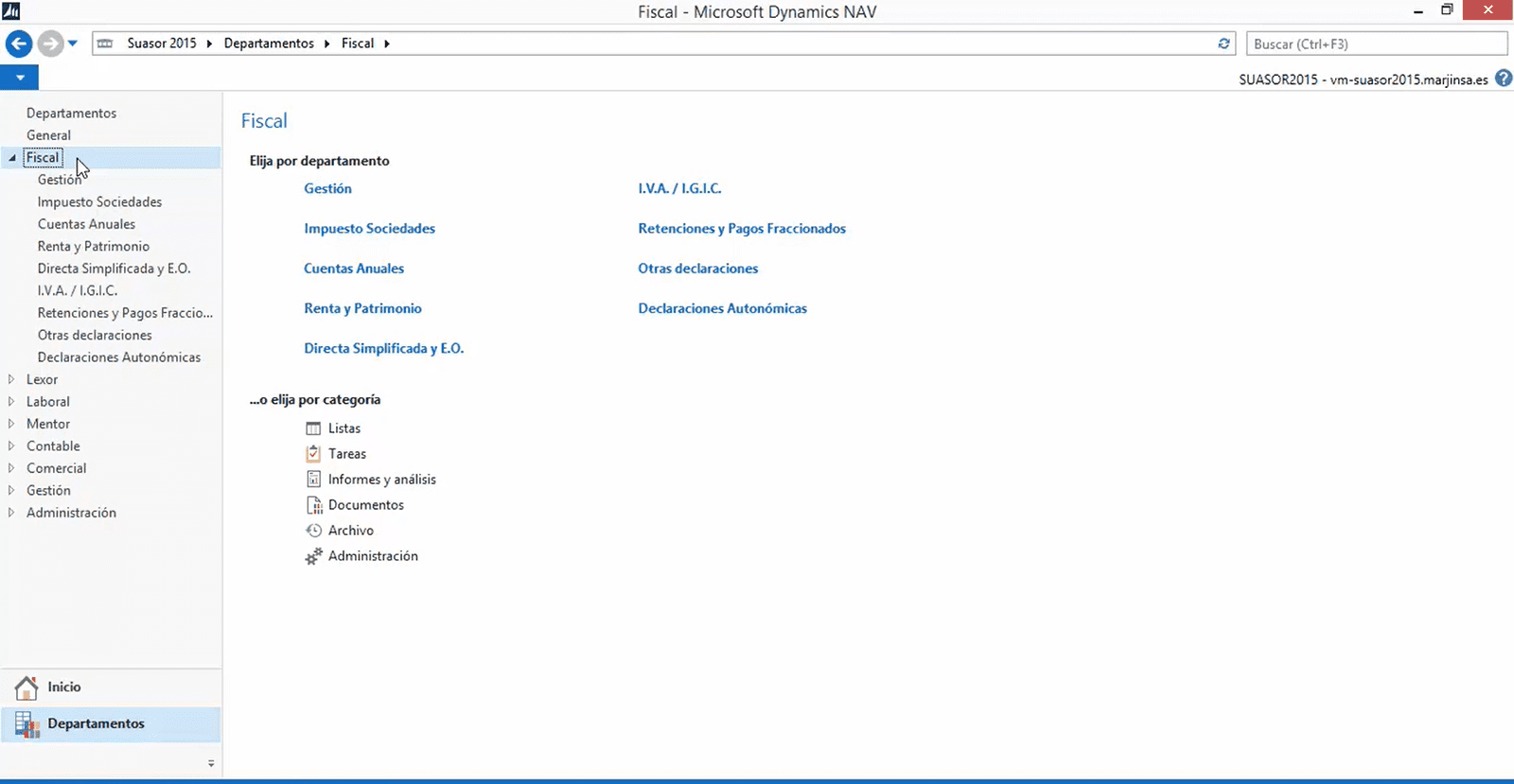Open the navigation history dropdown arrow

coord(73,44)
